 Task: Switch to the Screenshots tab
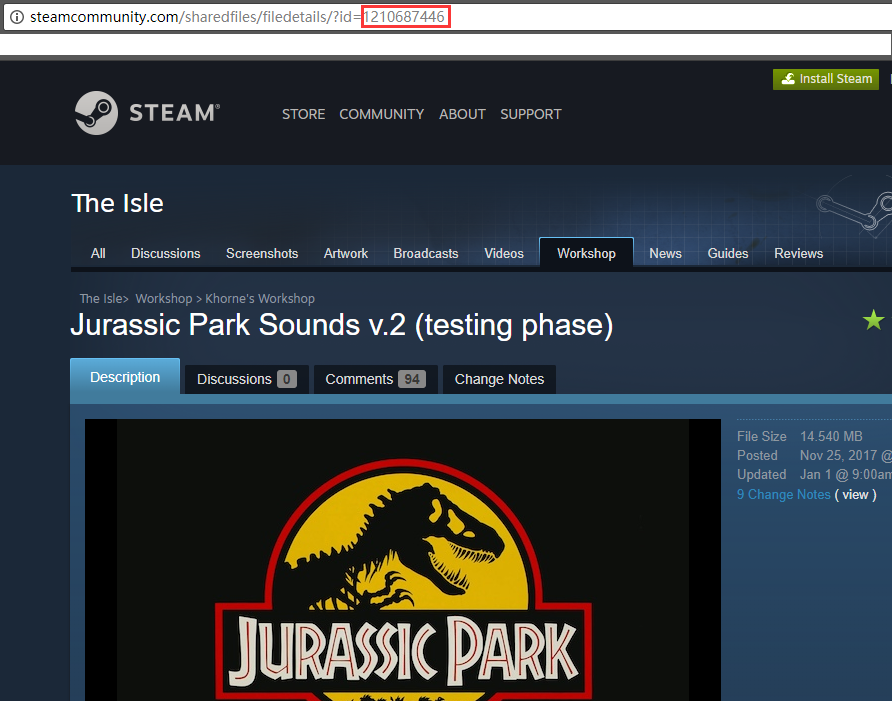click(262, 253)
